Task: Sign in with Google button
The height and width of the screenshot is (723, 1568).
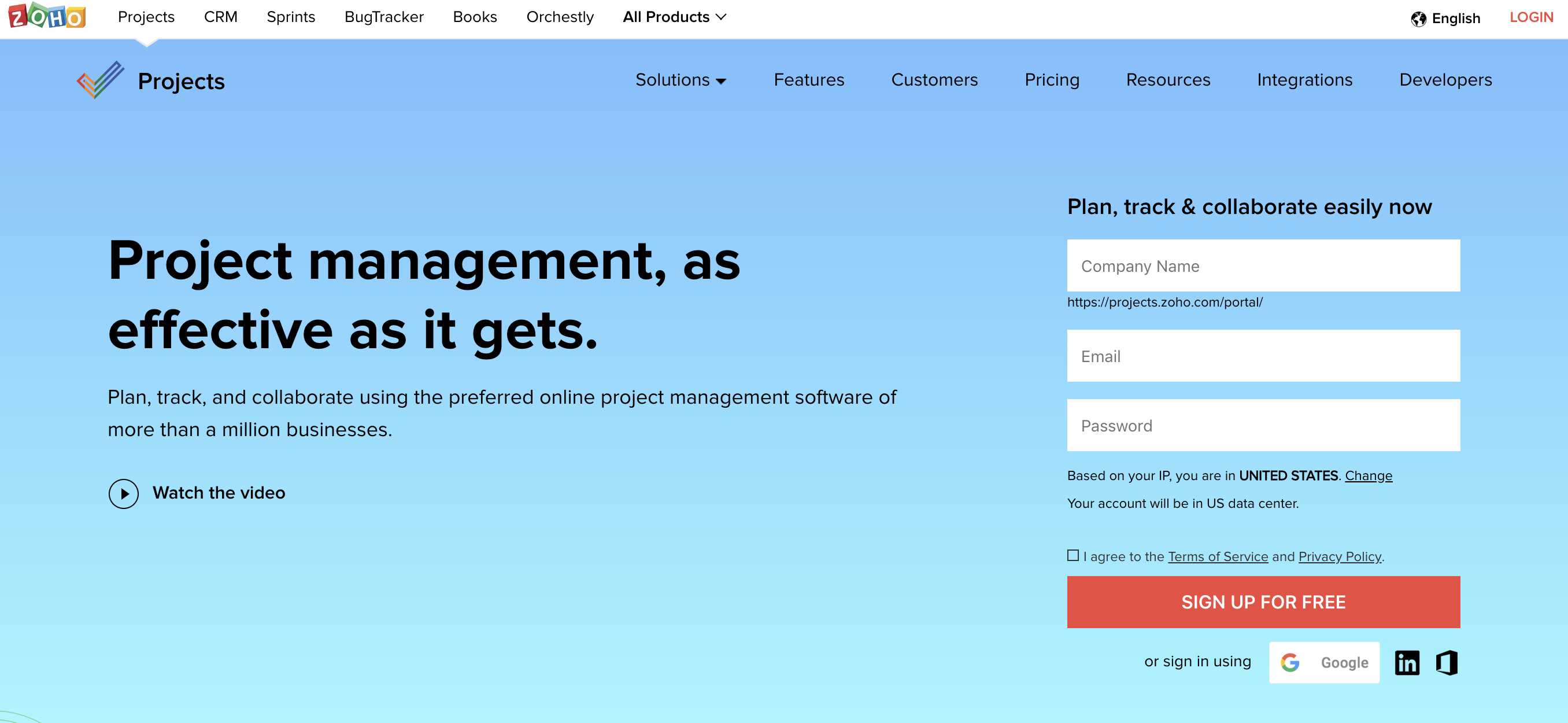Action: click(1324, 663)
